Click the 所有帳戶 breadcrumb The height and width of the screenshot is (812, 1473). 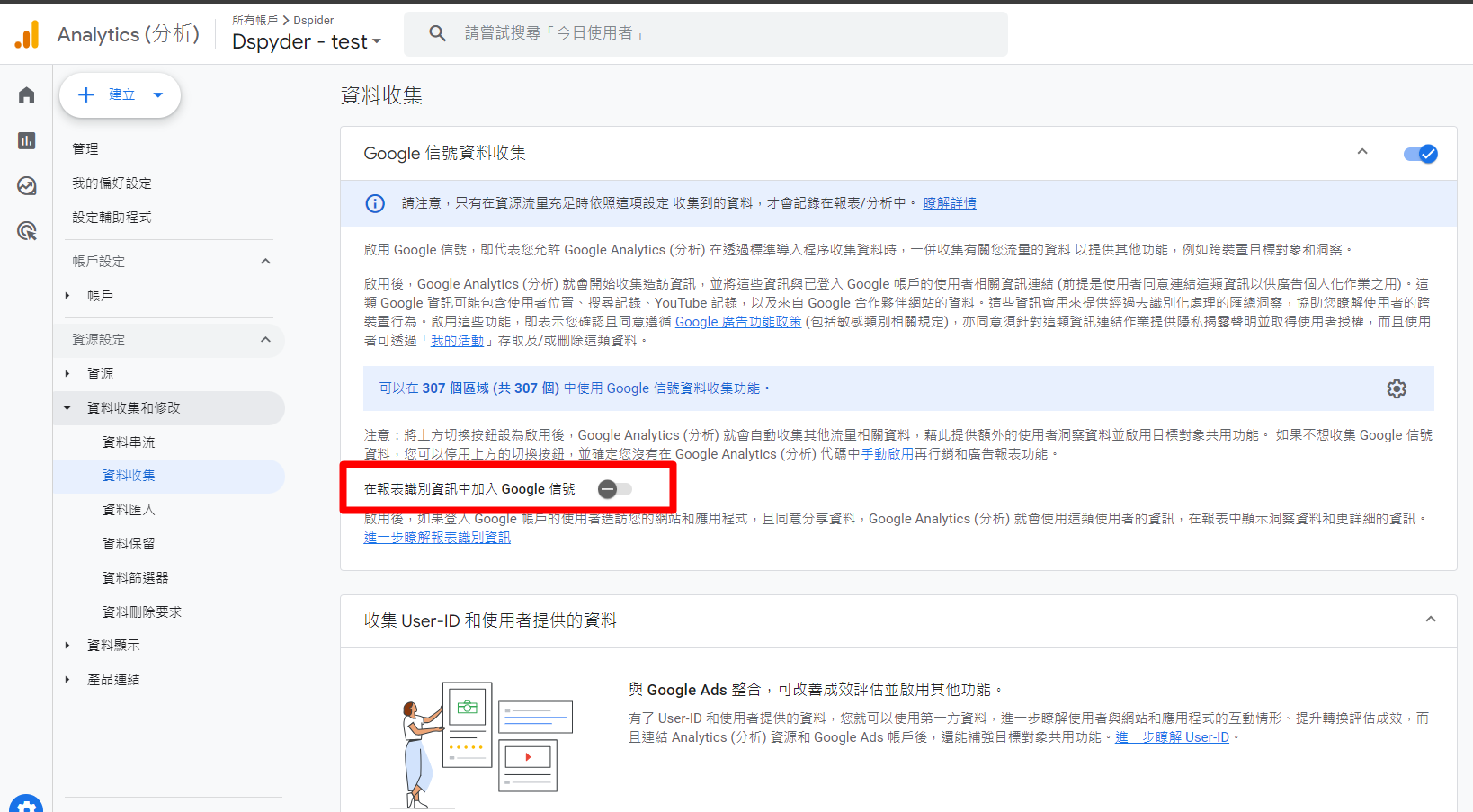point(255,20)
